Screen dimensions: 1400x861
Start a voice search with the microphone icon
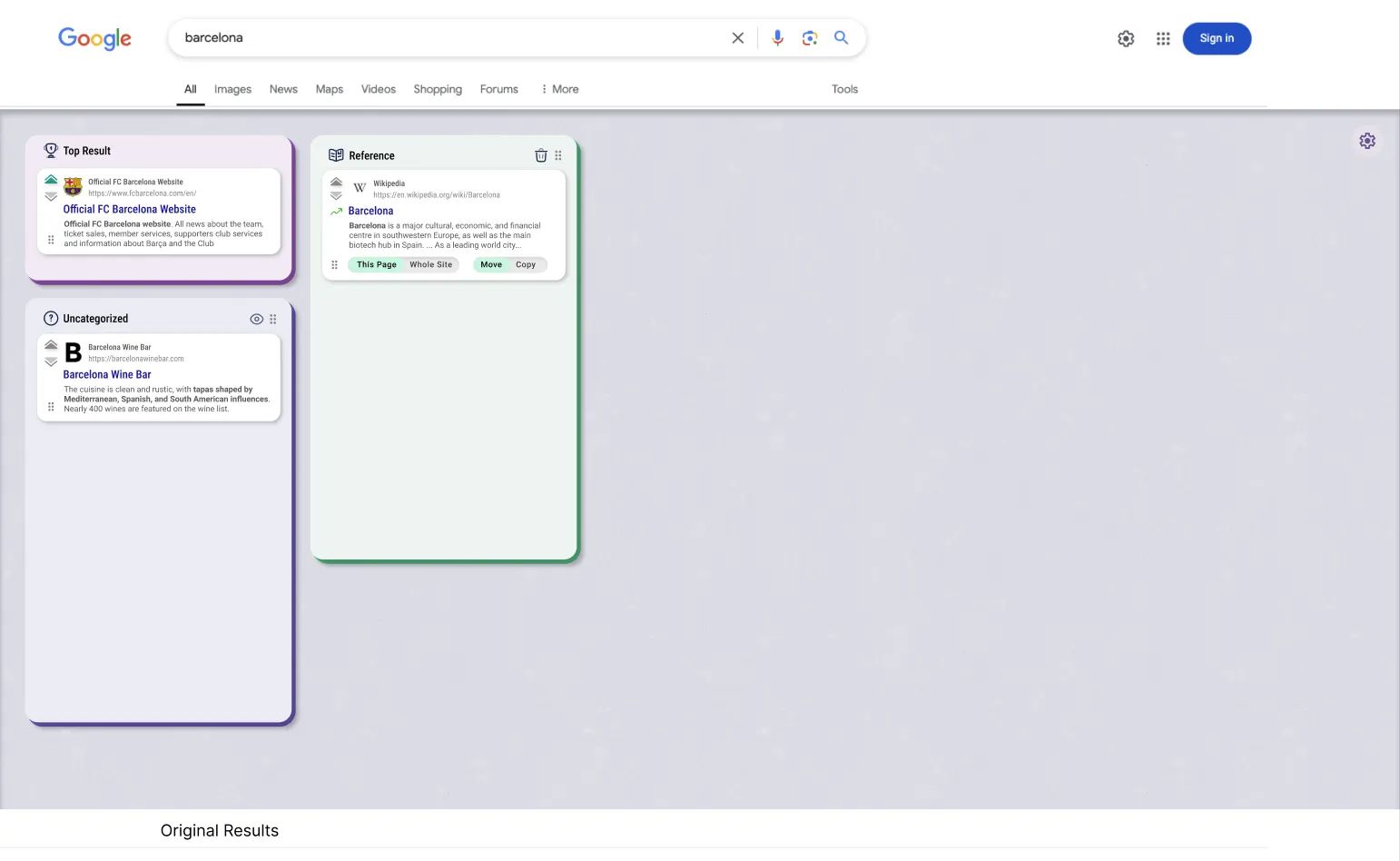[x=777, y=37]
